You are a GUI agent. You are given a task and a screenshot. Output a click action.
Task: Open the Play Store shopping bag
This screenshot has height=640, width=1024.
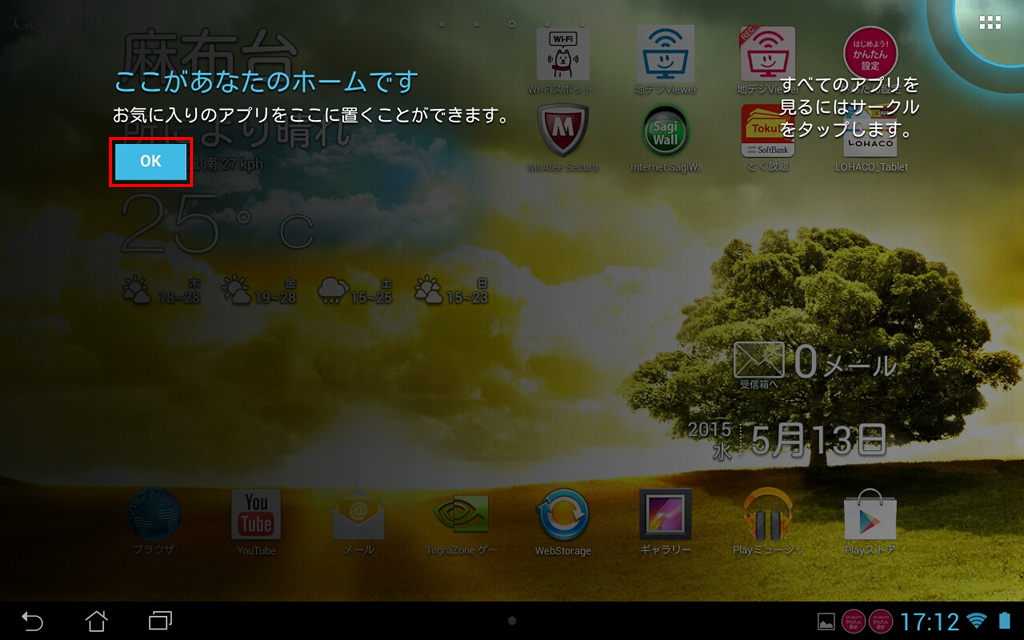(869, 516)
